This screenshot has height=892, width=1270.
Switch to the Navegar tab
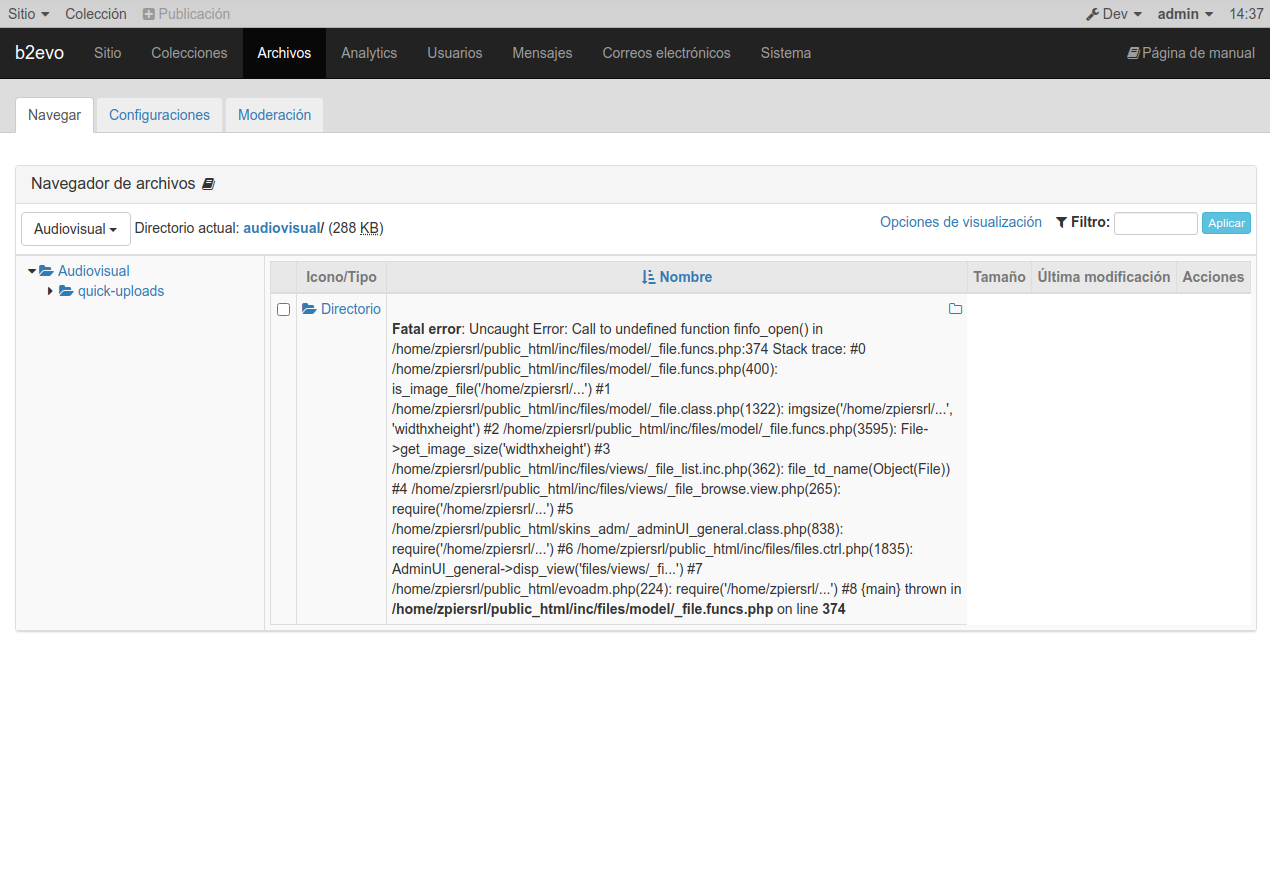(55, 115)
